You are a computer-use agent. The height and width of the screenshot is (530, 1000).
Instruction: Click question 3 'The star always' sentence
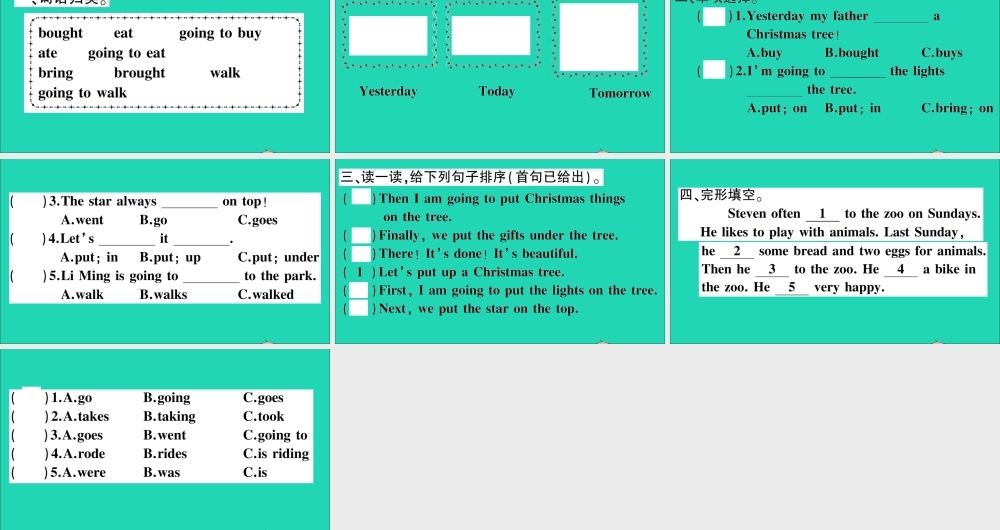pyautogui.click(x=158, y=202)
